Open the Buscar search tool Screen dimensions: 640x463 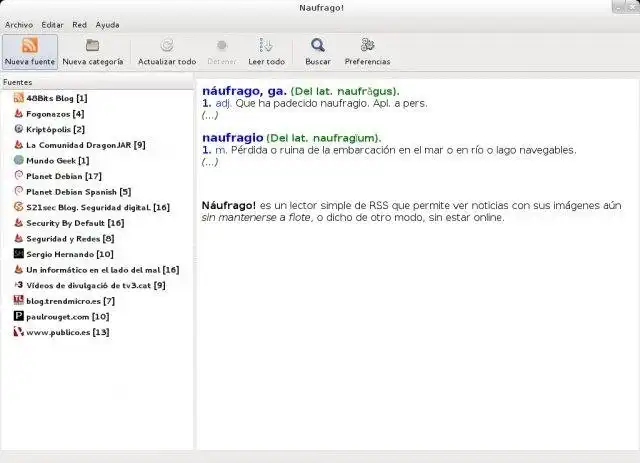[x=318, y=52]
